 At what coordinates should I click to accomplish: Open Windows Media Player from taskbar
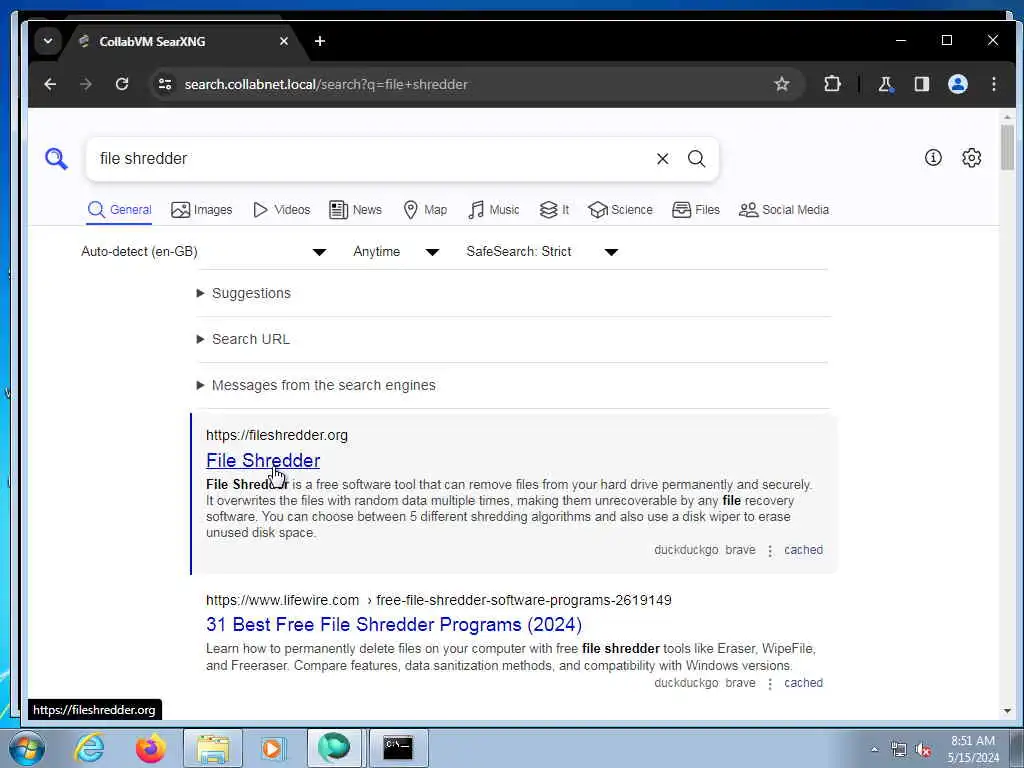click(272, 748)
